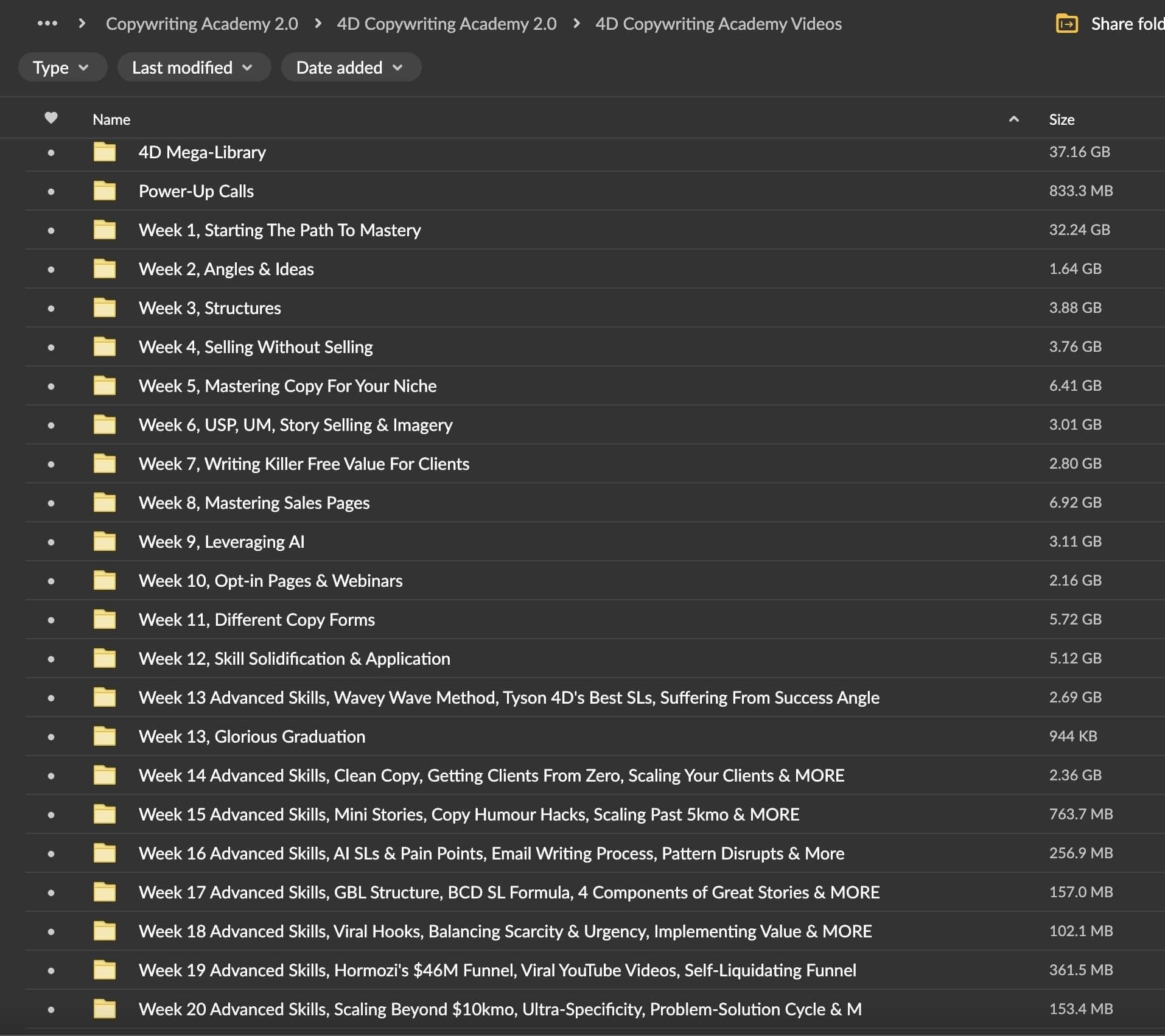Click folder icon for Week 2, Angles & Ideas
This screenshot has width=1165, height=1036.
(x=105, y=268)
